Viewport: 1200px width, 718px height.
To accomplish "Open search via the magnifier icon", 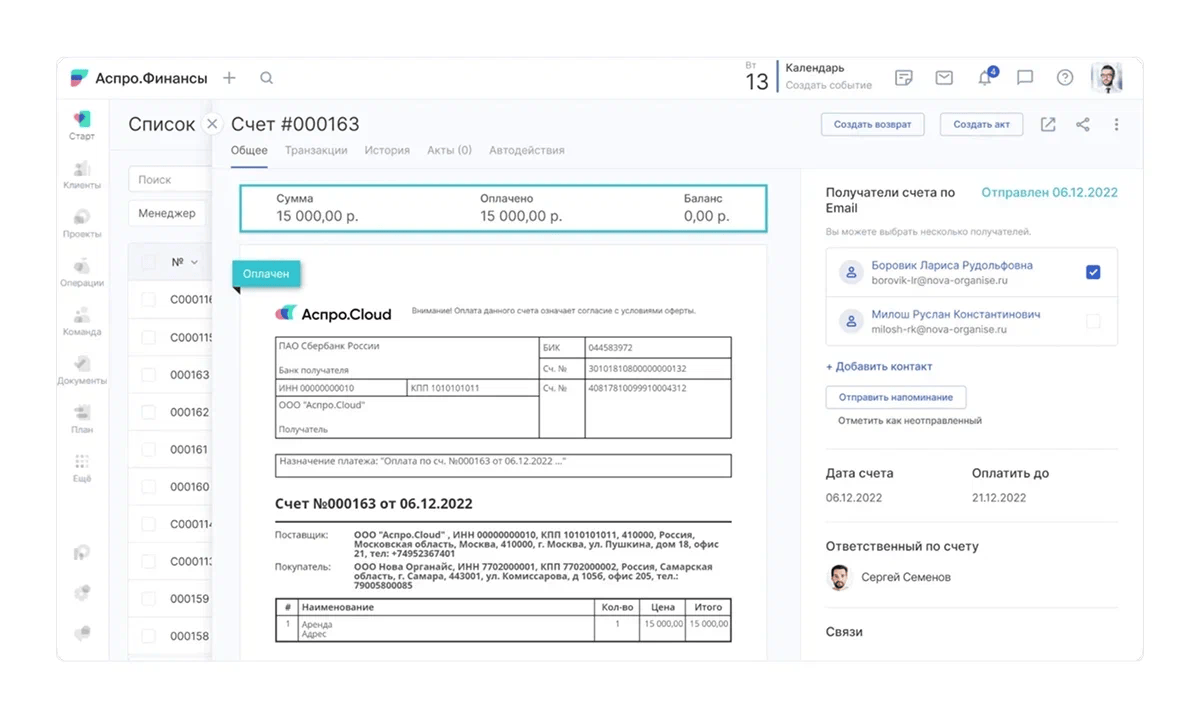I will click(x=266, y=78).
